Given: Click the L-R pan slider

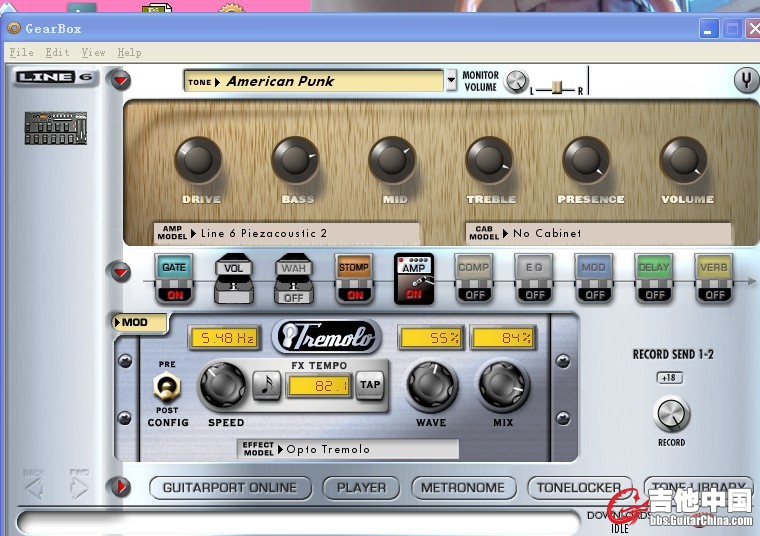Looking at the screenshot, I should point(557,88).
